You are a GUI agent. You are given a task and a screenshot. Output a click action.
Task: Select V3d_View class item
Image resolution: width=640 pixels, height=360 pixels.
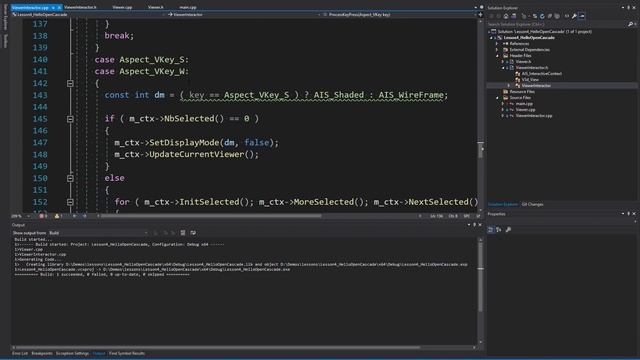[530, 80]
